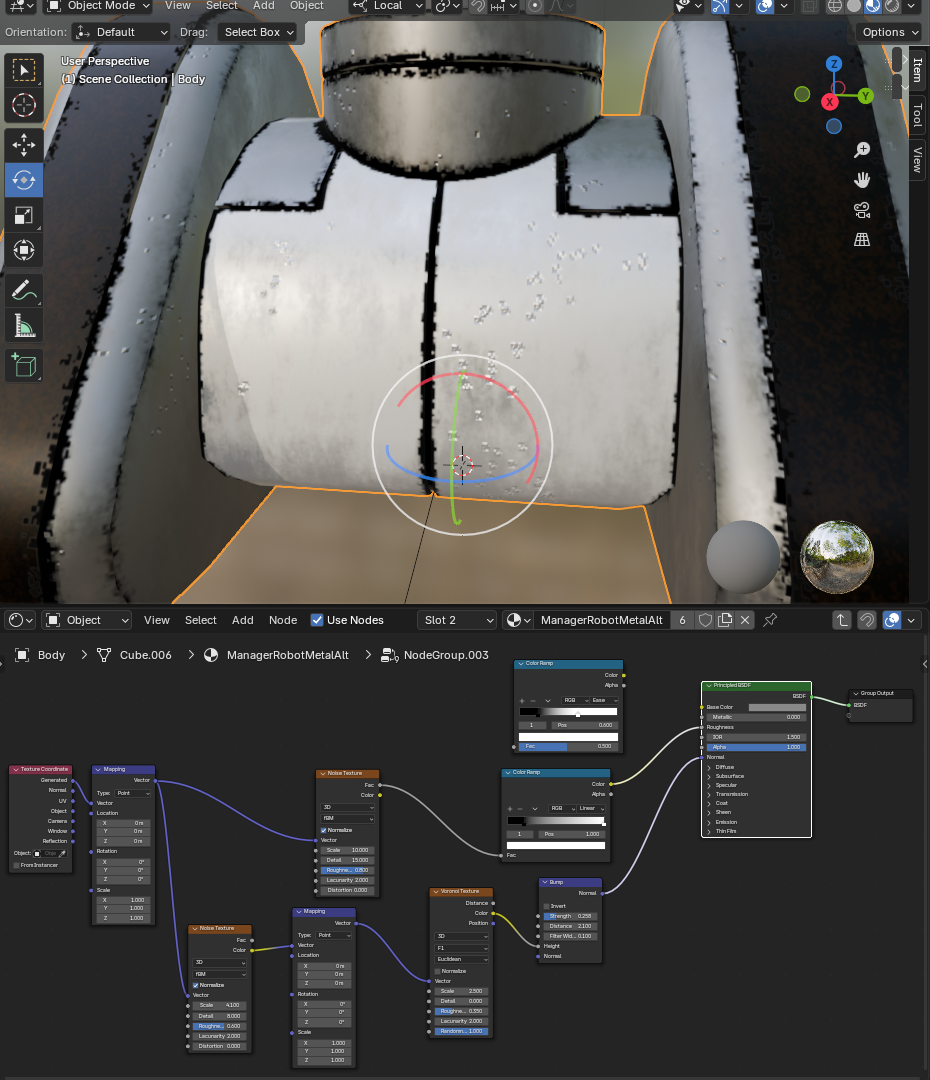Open the Tool sidebar tab
Image resolution: width=930 pixels, height=1080 pixels.
coord(917,115)
